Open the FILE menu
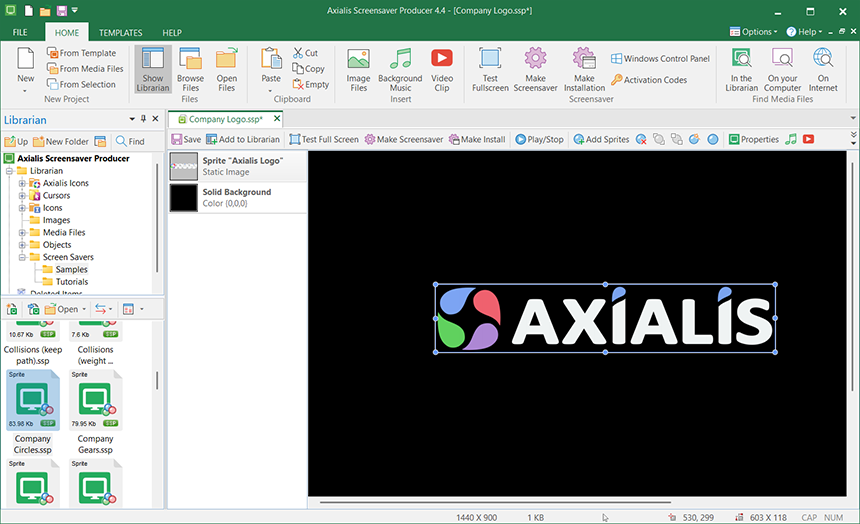The width and height of the screenshot is (860, 524). [x=20, y=33]
